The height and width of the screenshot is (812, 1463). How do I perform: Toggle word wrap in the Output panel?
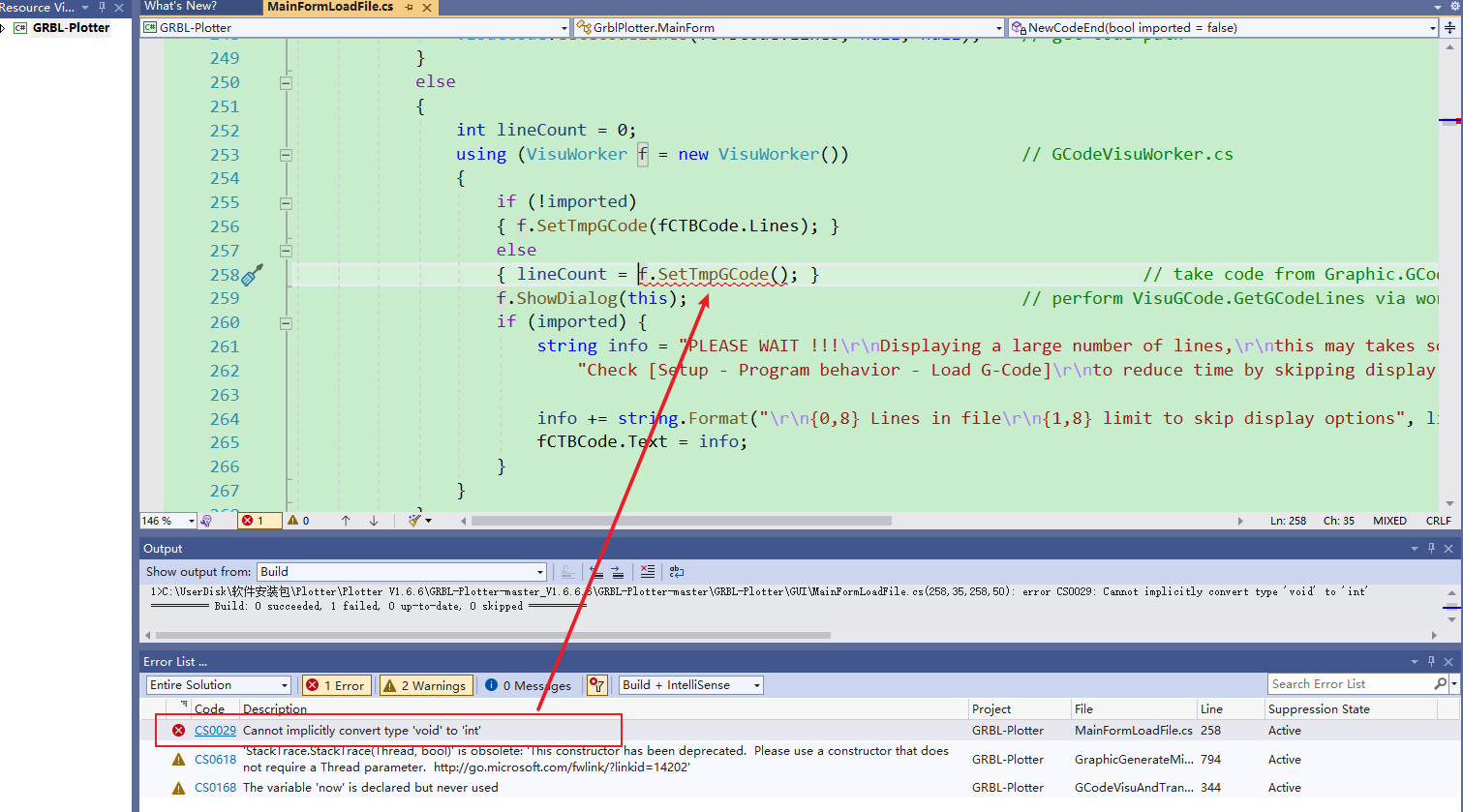(677, 572)
